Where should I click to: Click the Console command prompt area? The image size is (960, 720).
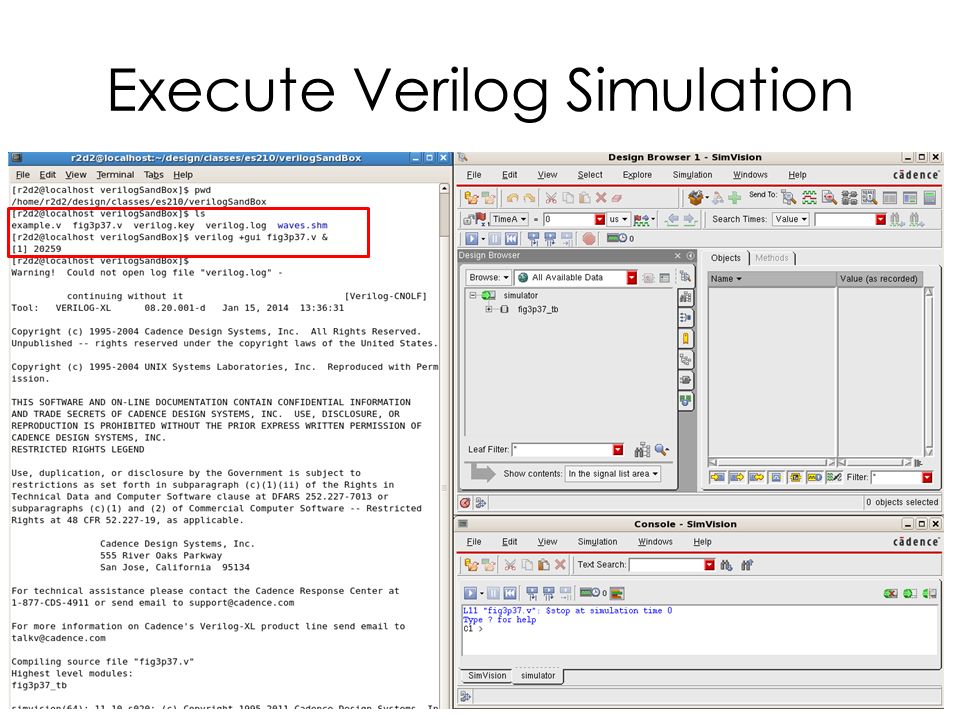[x=700, y=629]
